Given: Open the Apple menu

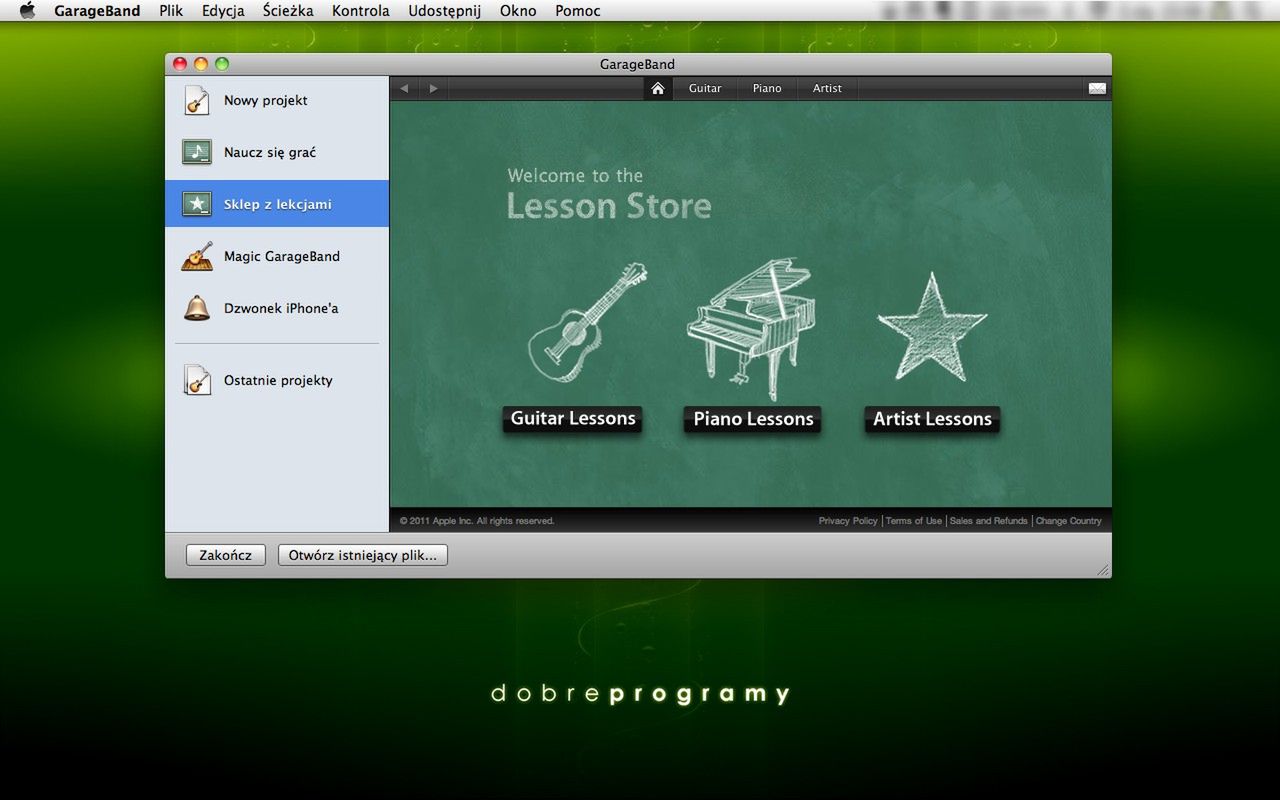Looking at the screenshot, I should [27, 11].
